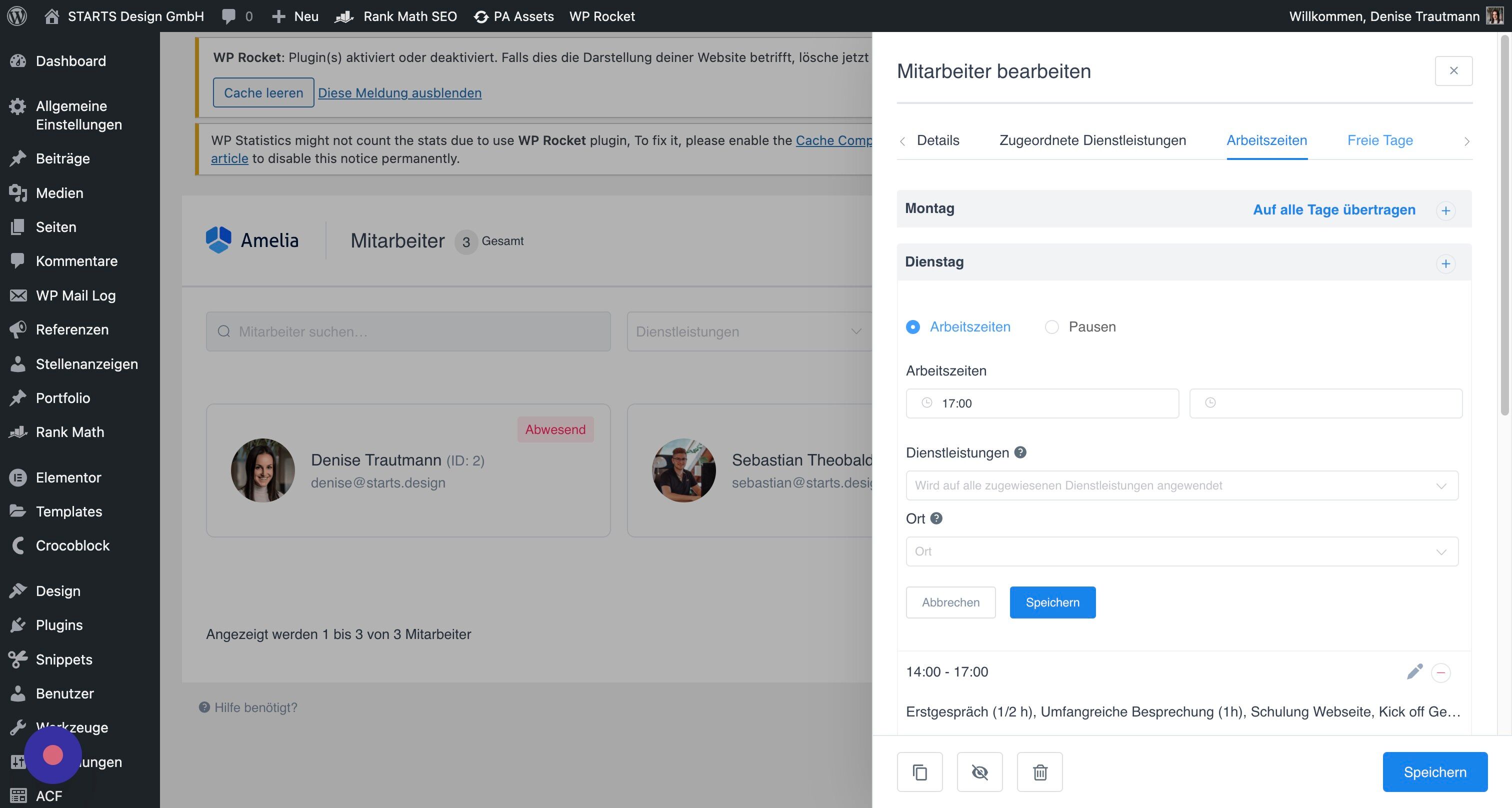This screenshot has height=808, width=1512.
Task: Delete employee with trash icon
Action: (x=1039, y=772)
